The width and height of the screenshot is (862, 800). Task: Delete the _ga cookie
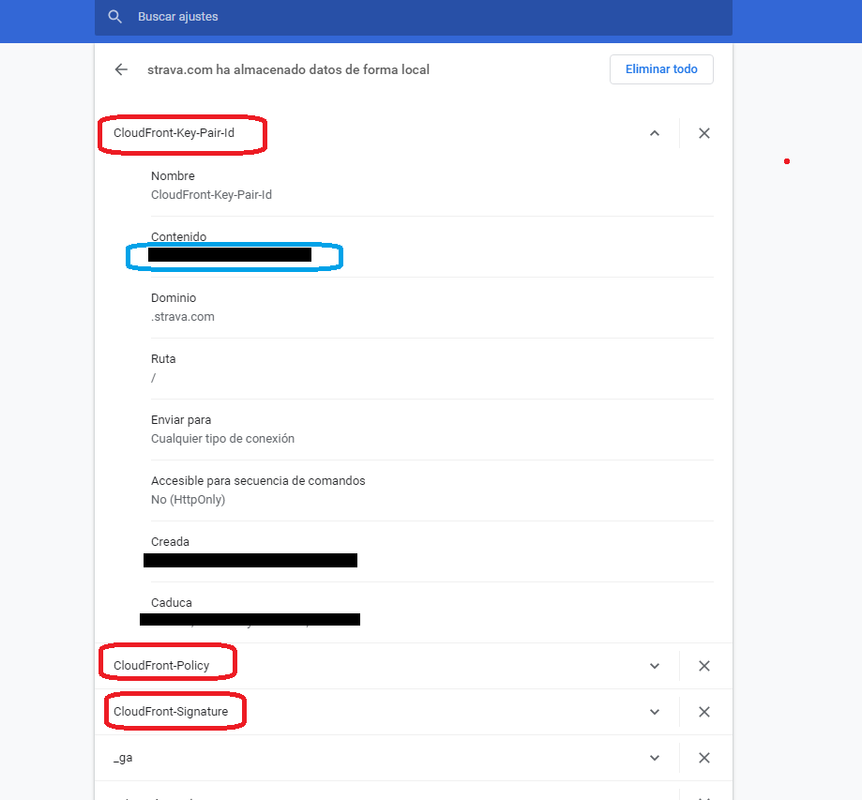coord(704,758)
